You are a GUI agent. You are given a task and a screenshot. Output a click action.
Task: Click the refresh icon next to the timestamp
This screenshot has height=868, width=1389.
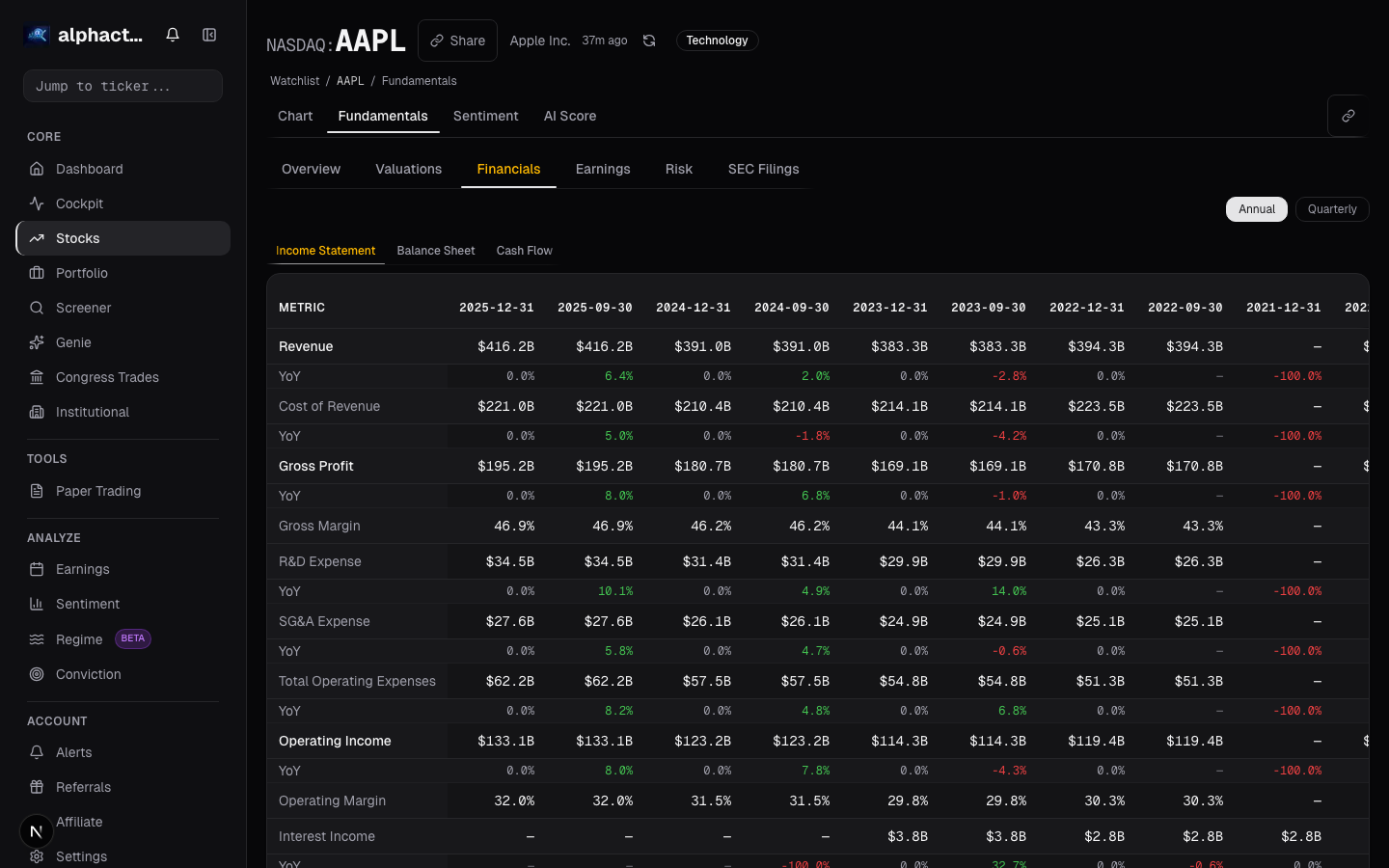pos(648,41)
